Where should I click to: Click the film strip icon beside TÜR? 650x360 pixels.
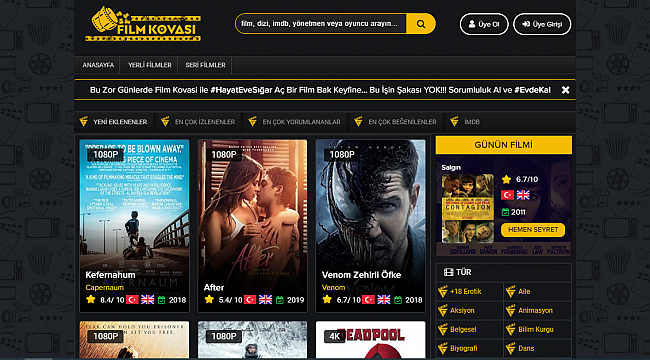point(449,272)
